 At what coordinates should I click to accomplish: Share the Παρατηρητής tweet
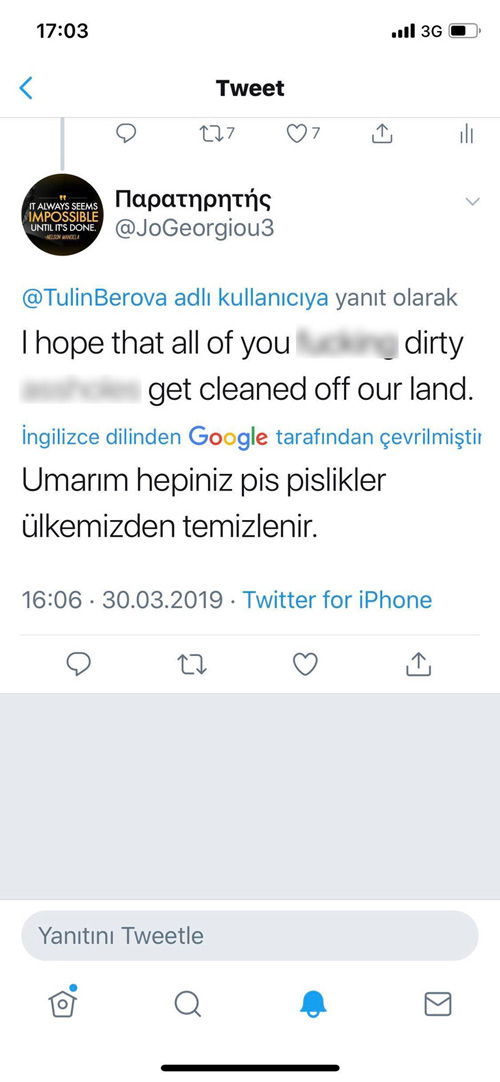(x=418, y=665)
